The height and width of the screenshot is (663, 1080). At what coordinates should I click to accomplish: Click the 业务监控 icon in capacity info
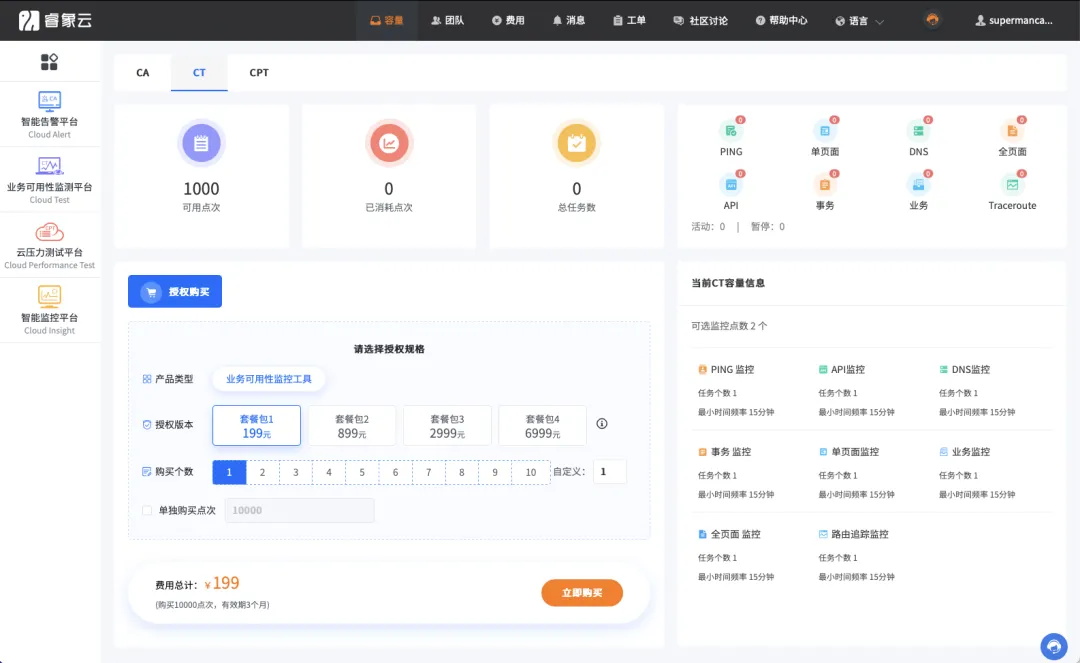pyautogui.click(x=944, y=452)
